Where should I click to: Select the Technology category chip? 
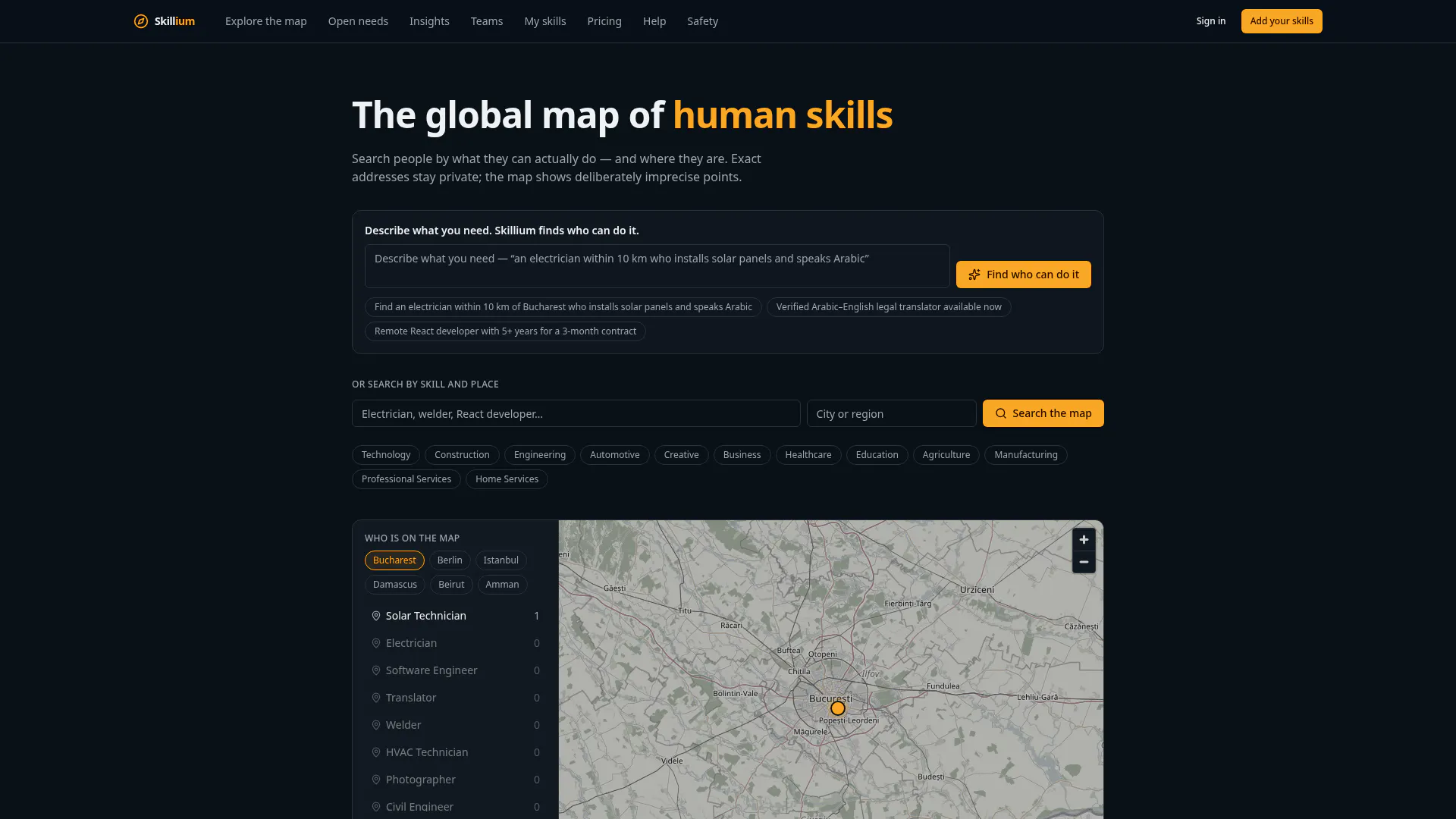click(x=386, y=455)
